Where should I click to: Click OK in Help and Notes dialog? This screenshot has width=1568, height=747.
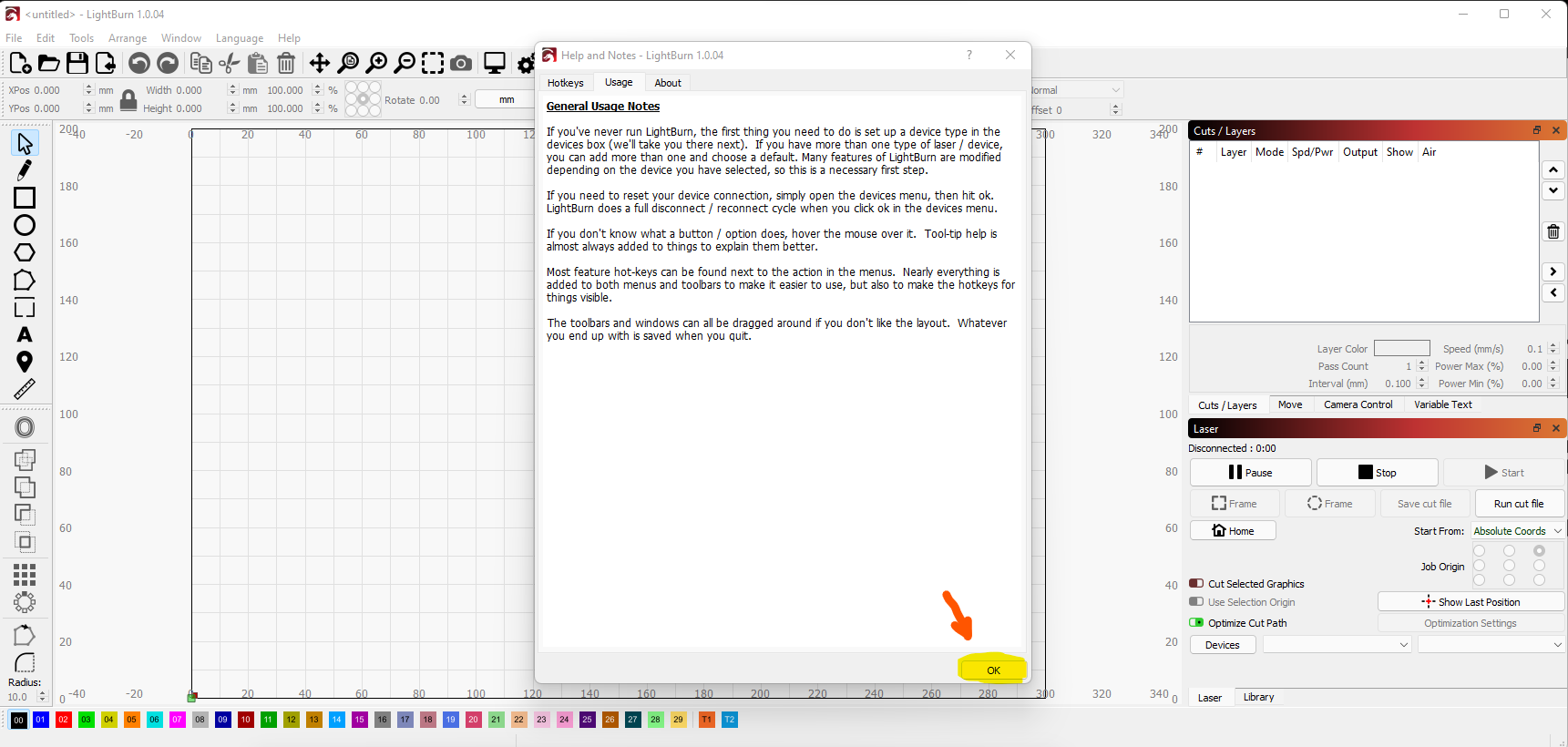click(x=993, y=670)
